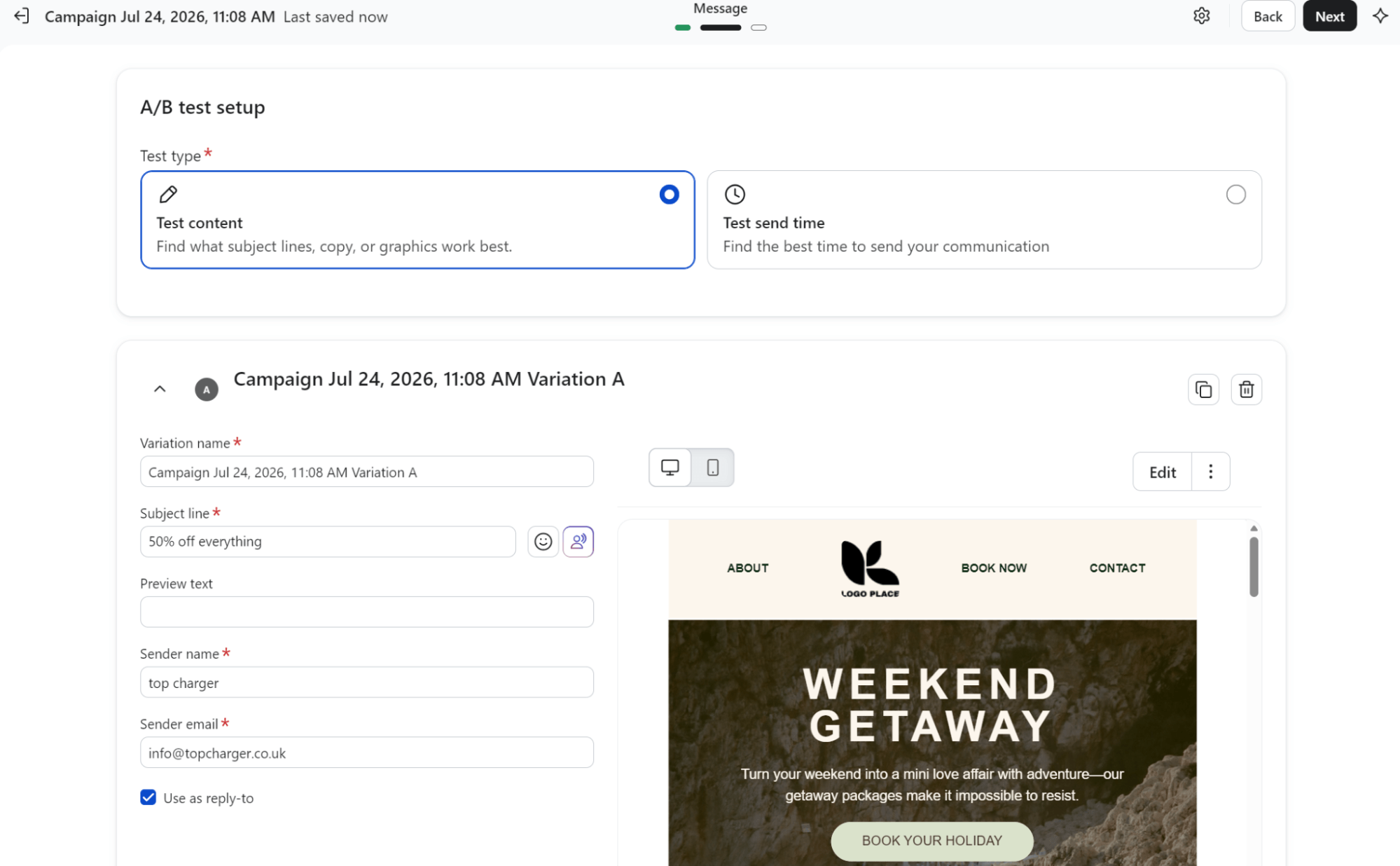Screen dimensions: 1400x866
Task: Click the pencil icon in Test content card
Action: point(168,194)
